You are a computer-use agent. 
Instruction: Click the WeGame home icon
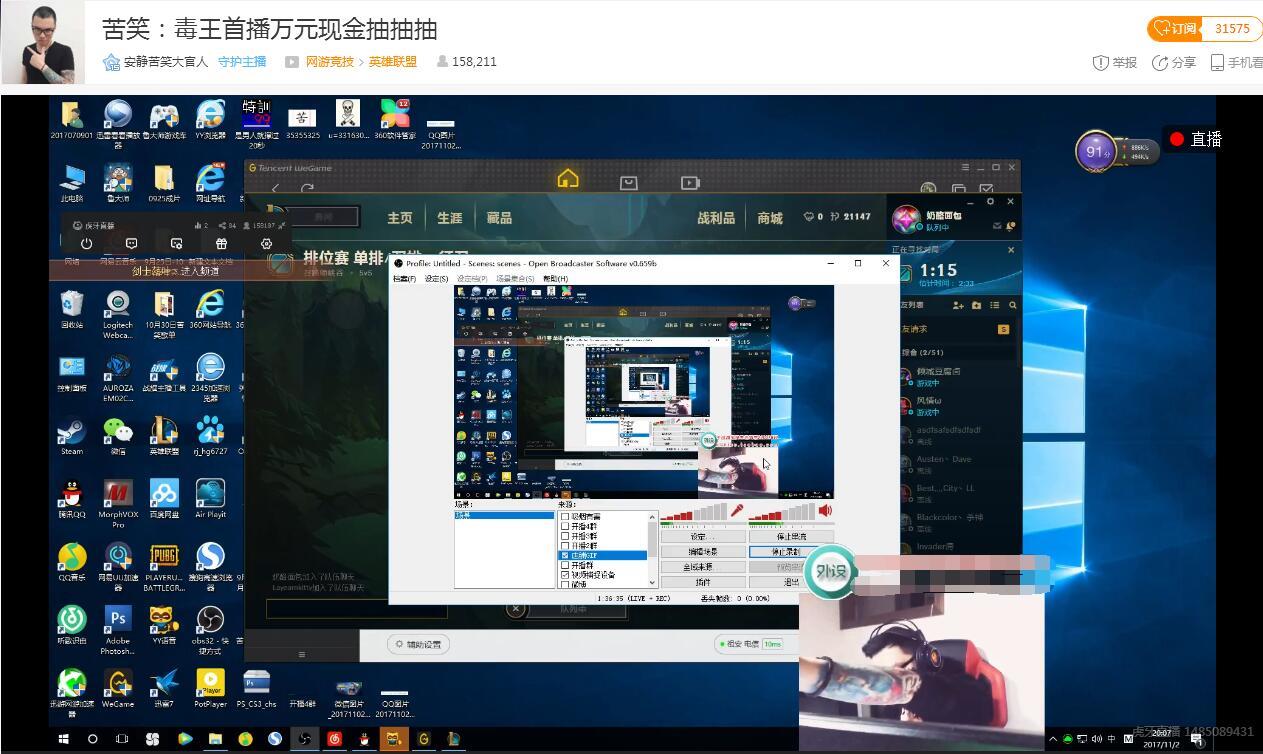568,180
